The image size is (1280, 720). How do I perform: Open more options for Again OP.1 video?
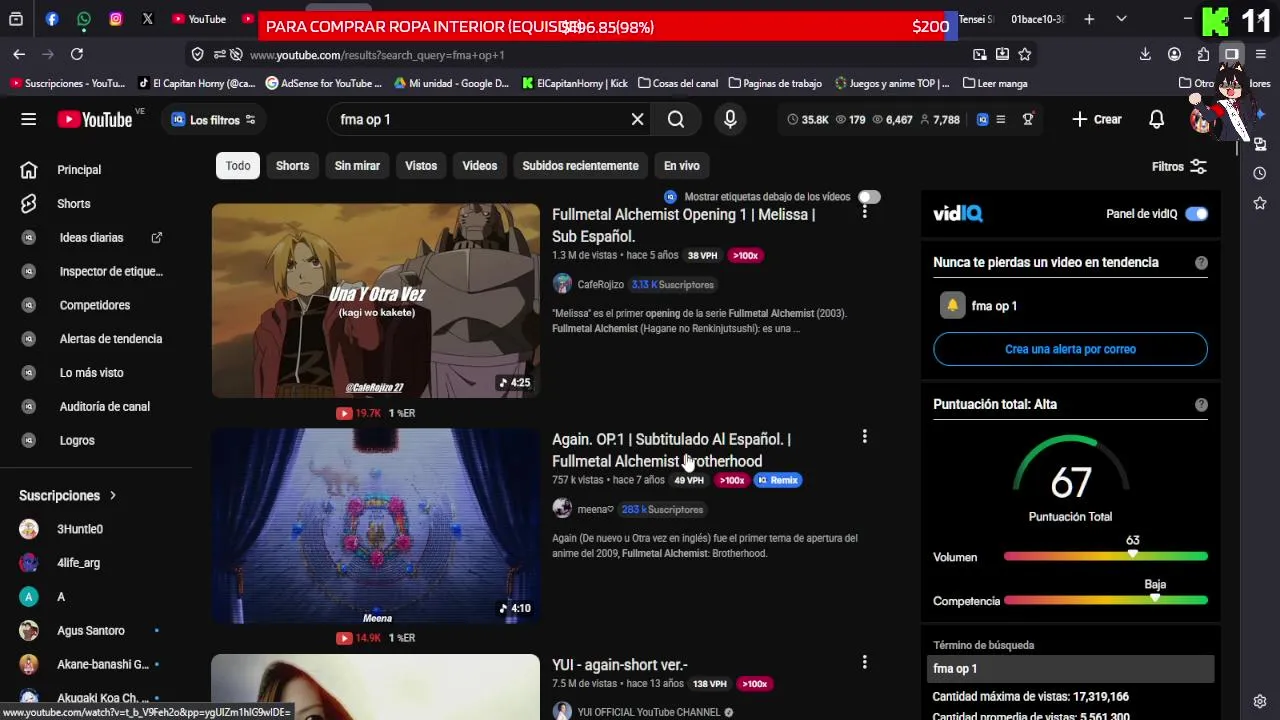coord(865,437)
